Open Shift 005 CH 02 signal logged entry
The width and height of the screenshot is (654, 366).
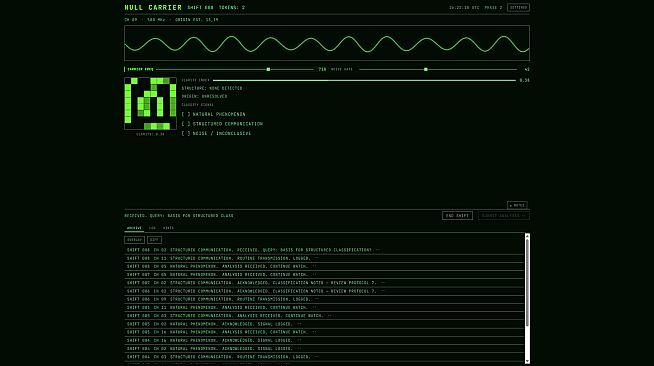[324, 324]
